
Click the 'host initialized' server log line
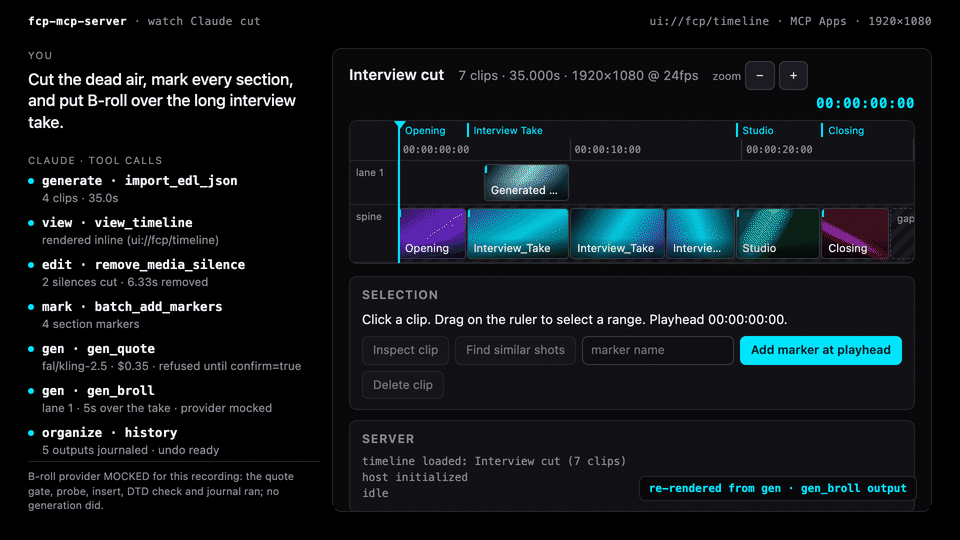pyautogui.click(x=414, y=477)
